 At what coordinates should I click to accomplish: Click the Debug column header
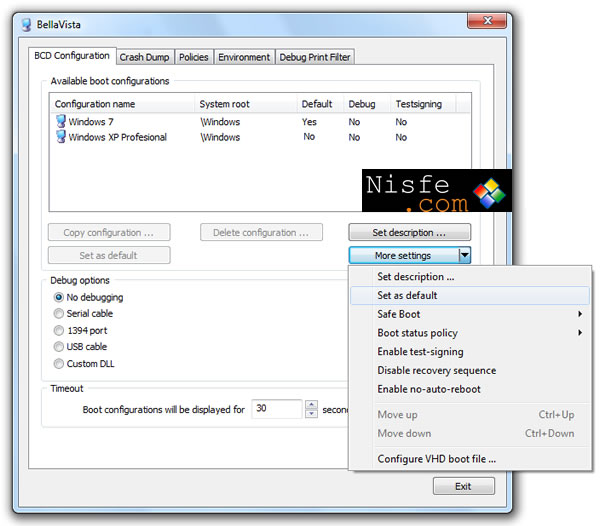(x=367, y=104)
